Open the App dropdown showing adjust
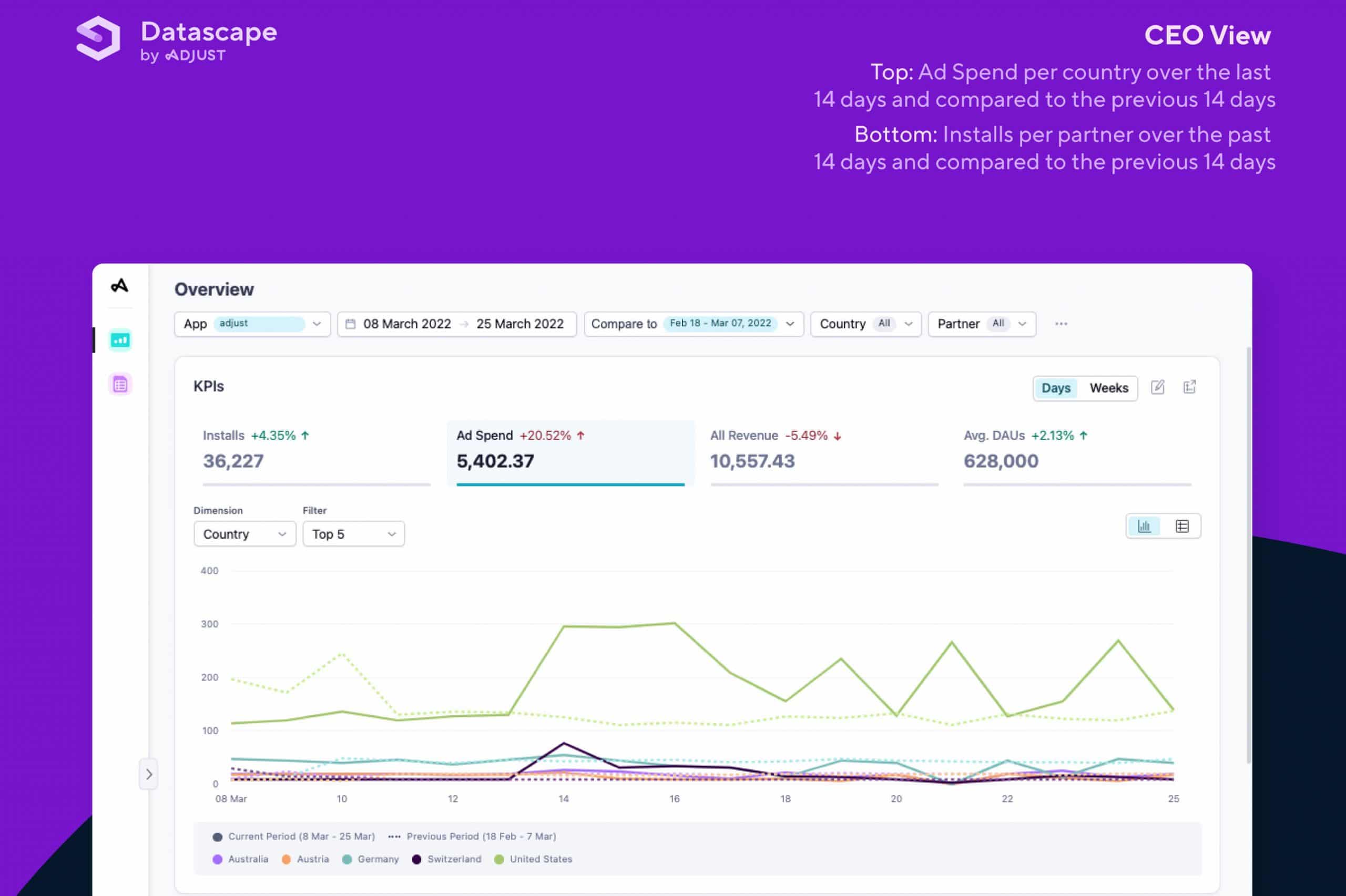Screen dimensions: 1346x896 (x=252, y=323)
